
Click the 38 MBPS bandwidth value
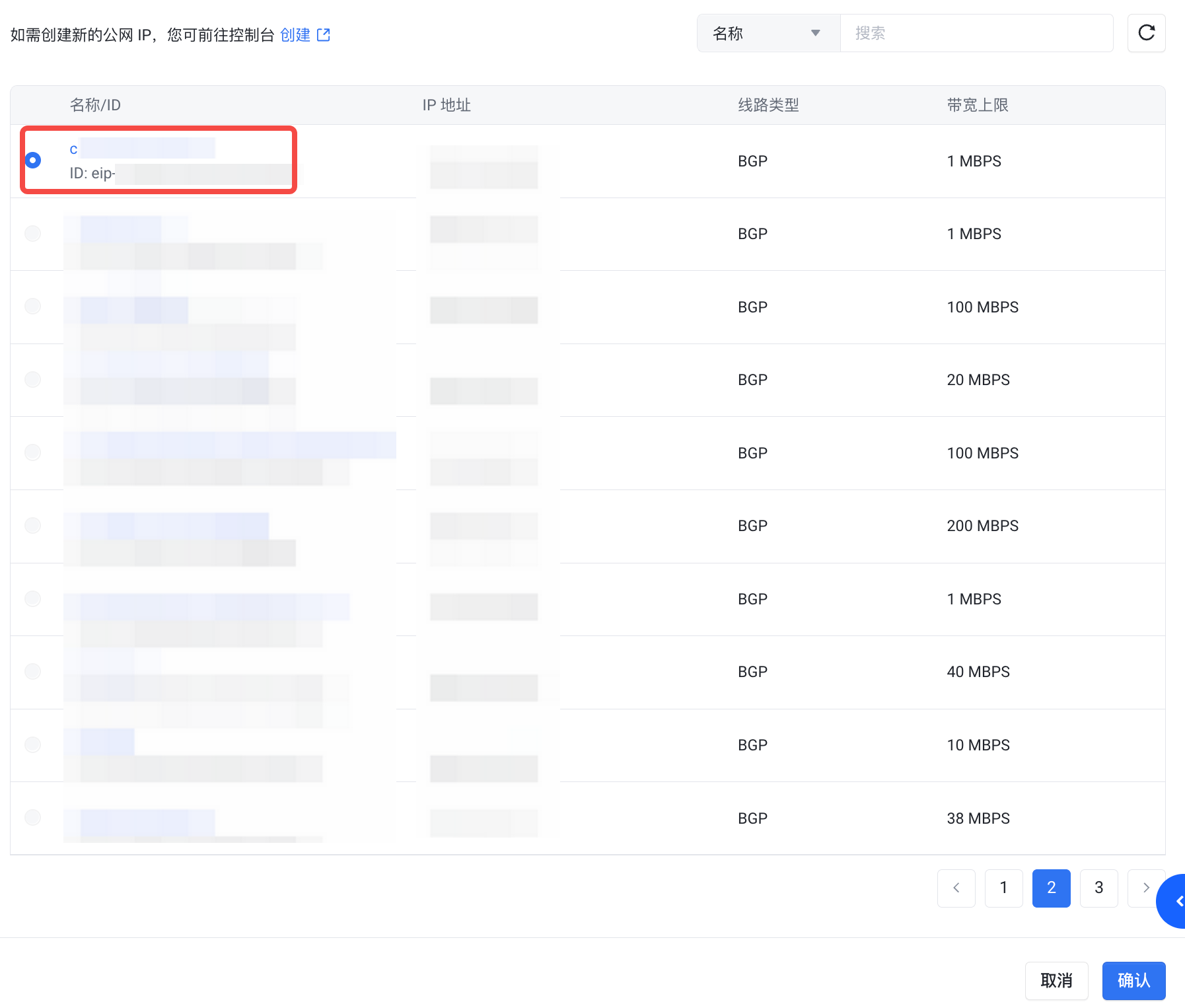coord(978,818)
